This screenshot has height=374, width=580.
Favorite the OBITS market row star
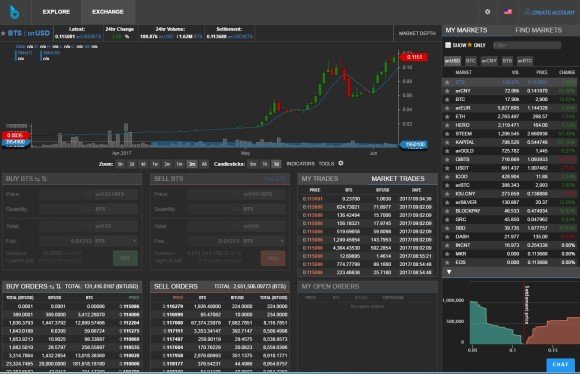pyautogui.click(x=447, y=159)
